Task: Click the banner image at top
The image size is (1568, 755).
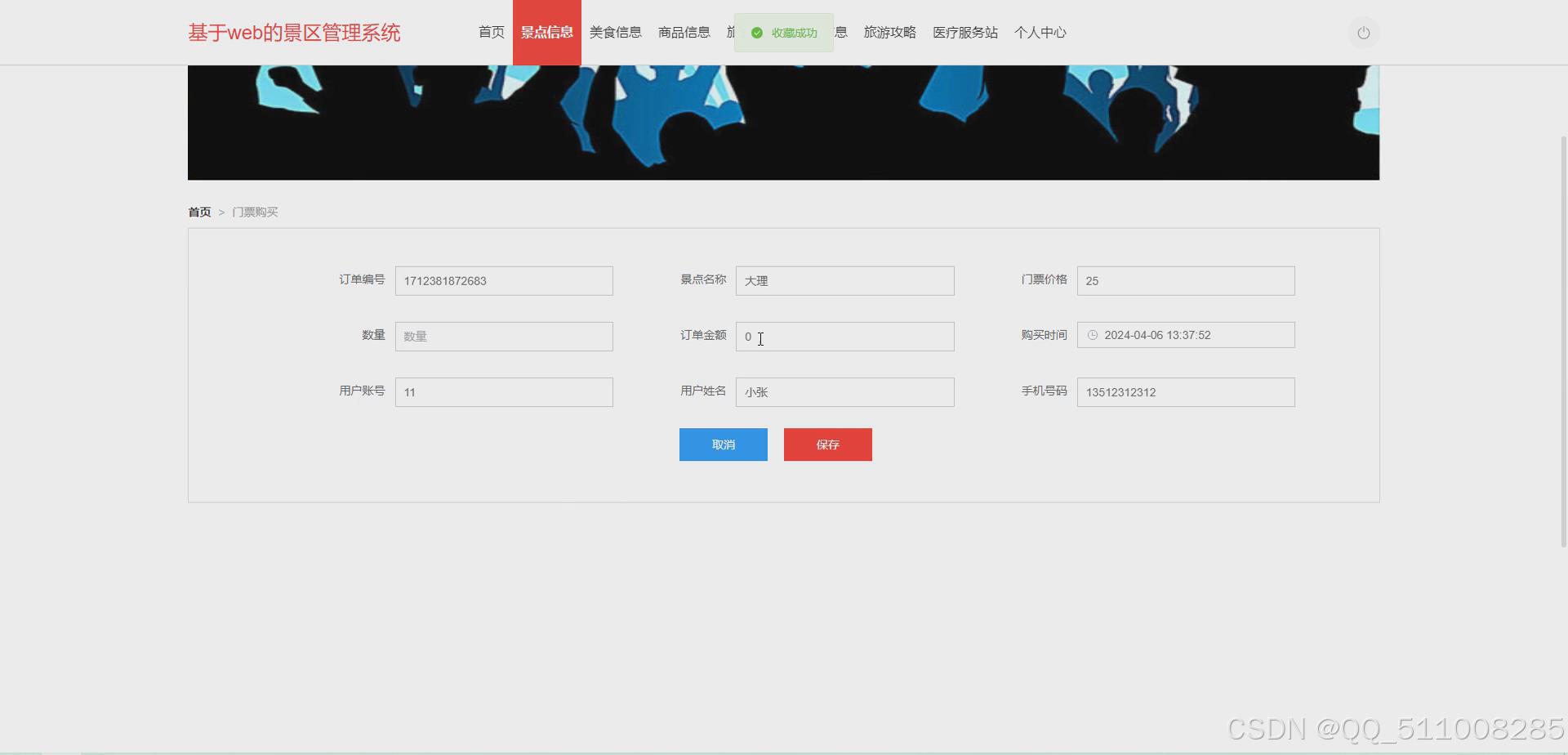Action: coord(783,123)
